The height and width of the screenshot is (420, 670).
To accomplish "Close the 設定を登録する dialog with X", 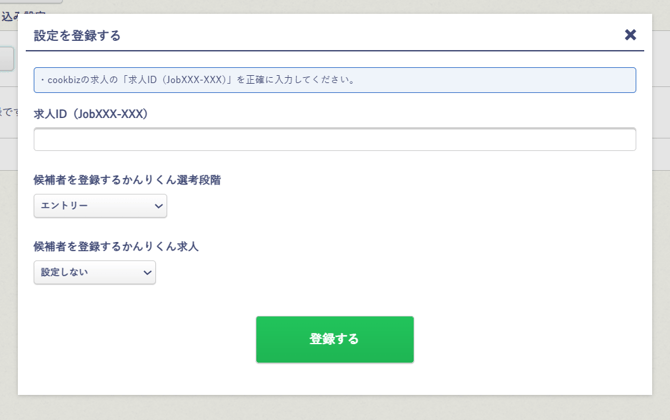I will click(630, 35).
